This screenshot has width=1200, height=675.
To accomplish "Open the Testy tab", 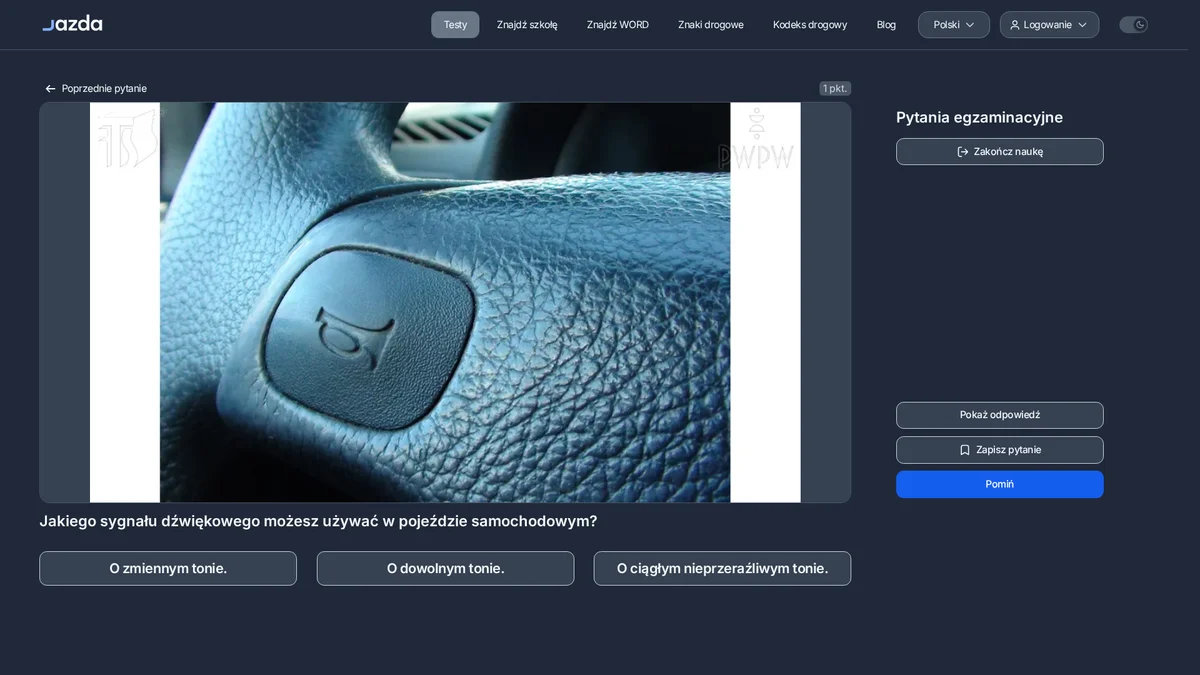I will pos(455,25).
